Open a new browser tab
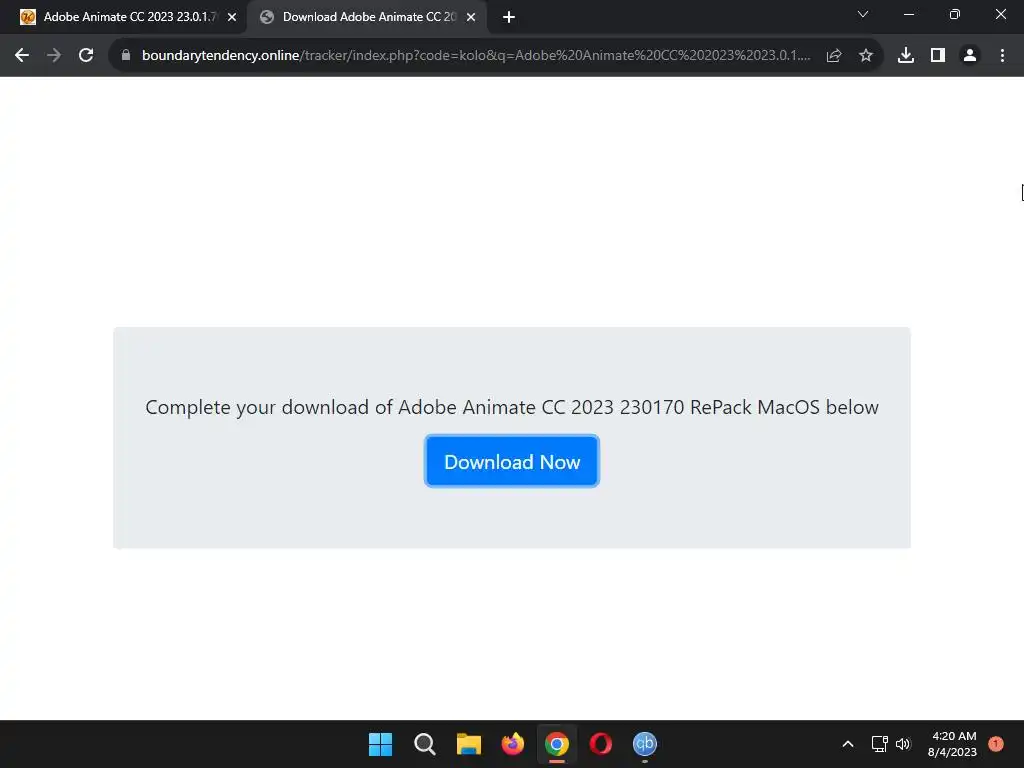The height and width of the screenshot is (768, 1024). pyautogui.click(x=509, y=17)
